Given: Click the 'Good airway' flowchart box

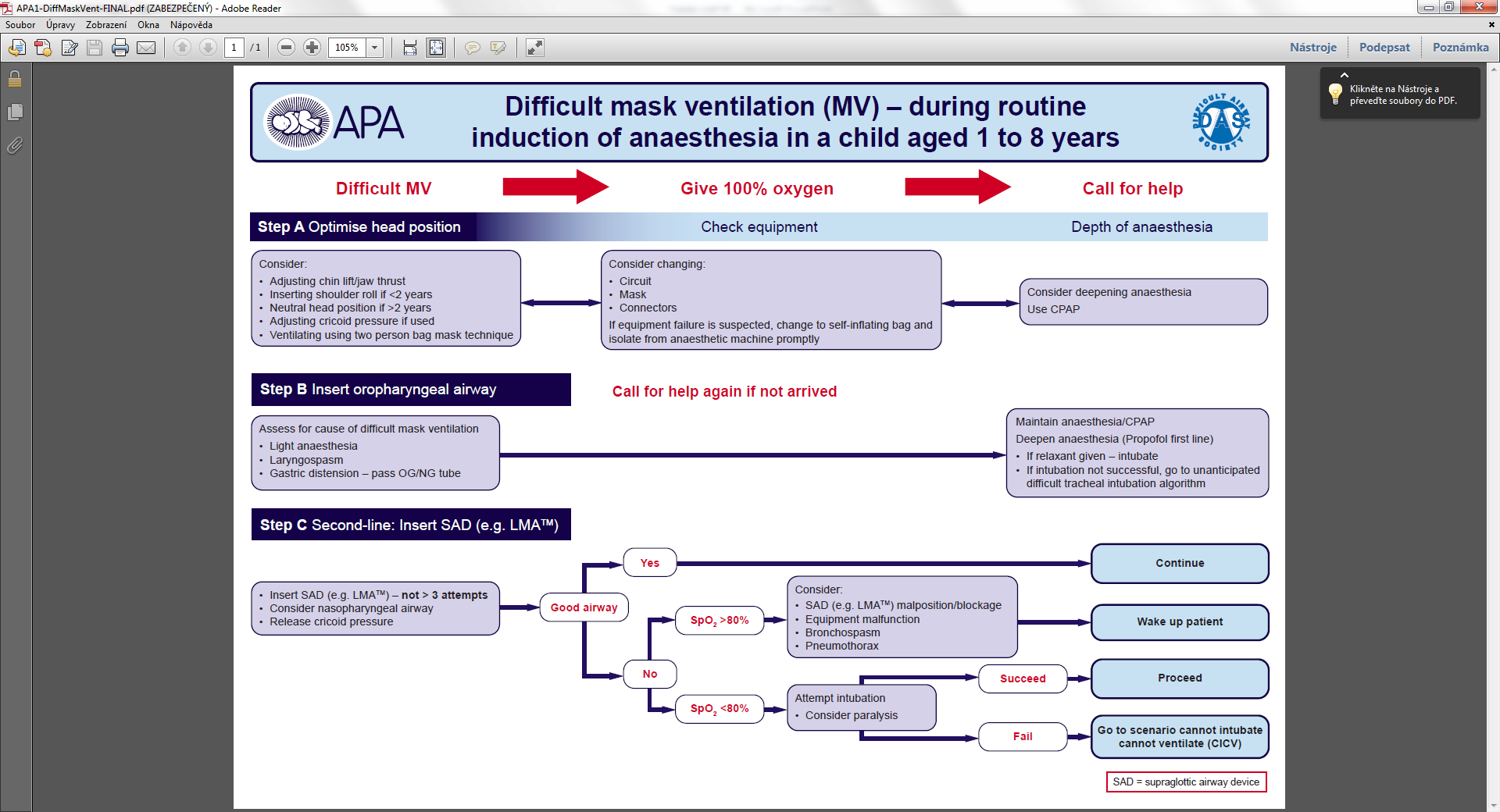Looking at the screenshot, I should click(584, 607).
